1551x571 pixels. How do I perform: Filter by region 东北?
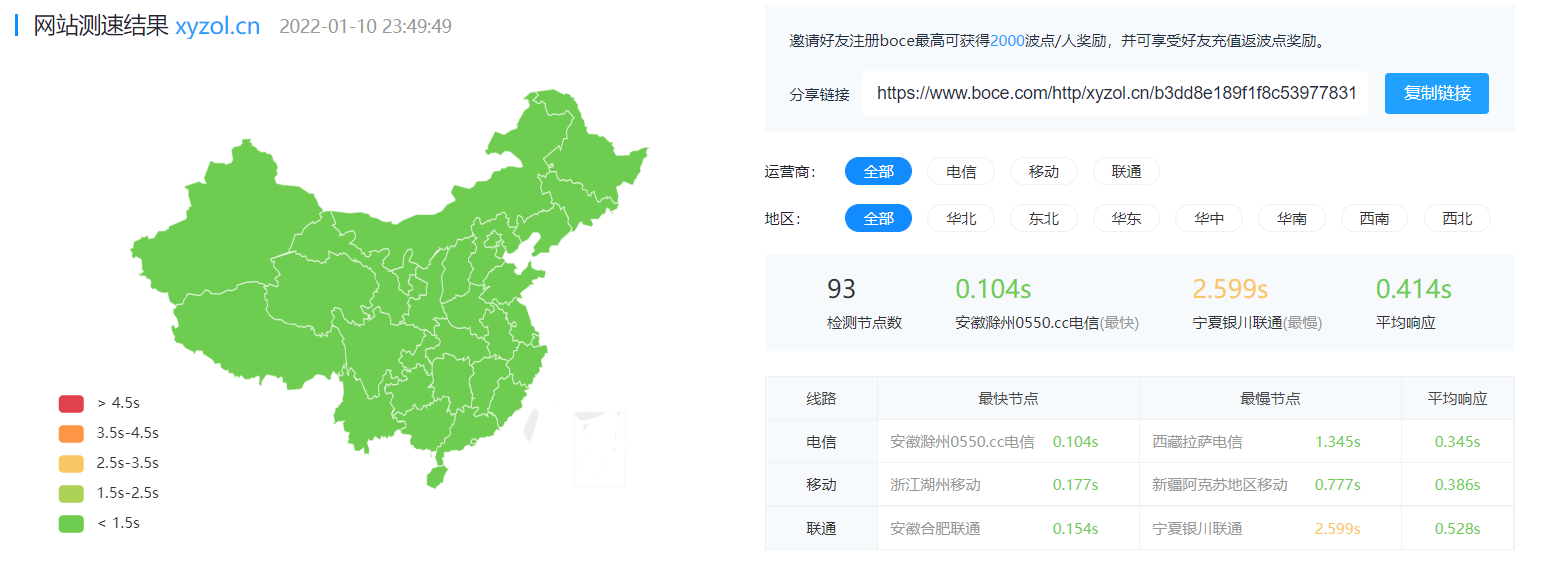tap(1043, 218)
